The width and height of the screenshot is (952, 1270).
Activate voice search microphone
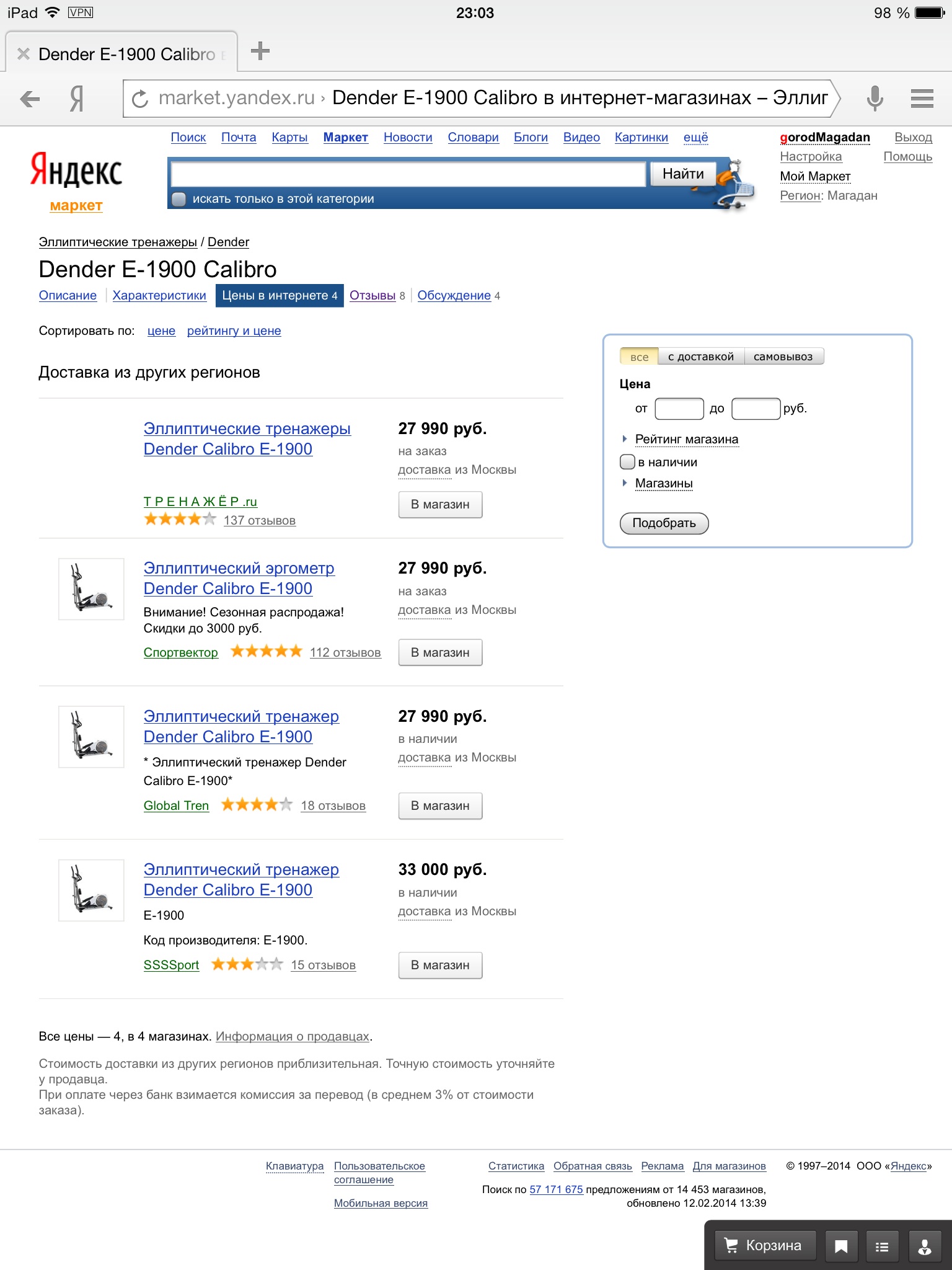pyautogui.click(x=875, y=99)
